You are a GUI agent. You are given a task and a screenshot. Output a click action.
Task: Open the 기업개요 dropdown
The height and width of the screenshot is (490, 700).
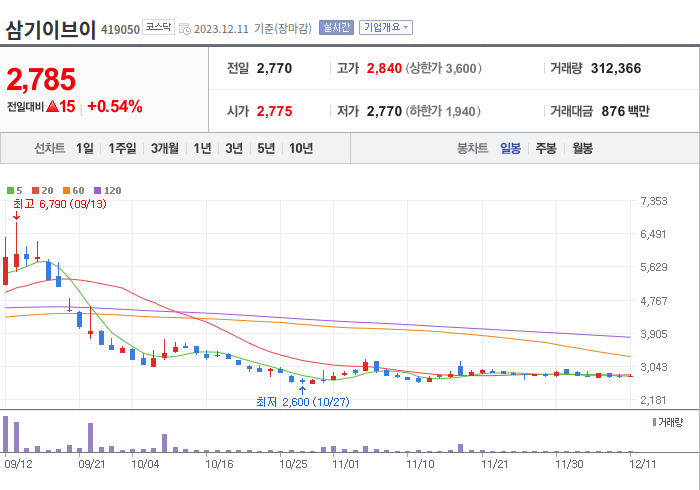pos(386,28)
